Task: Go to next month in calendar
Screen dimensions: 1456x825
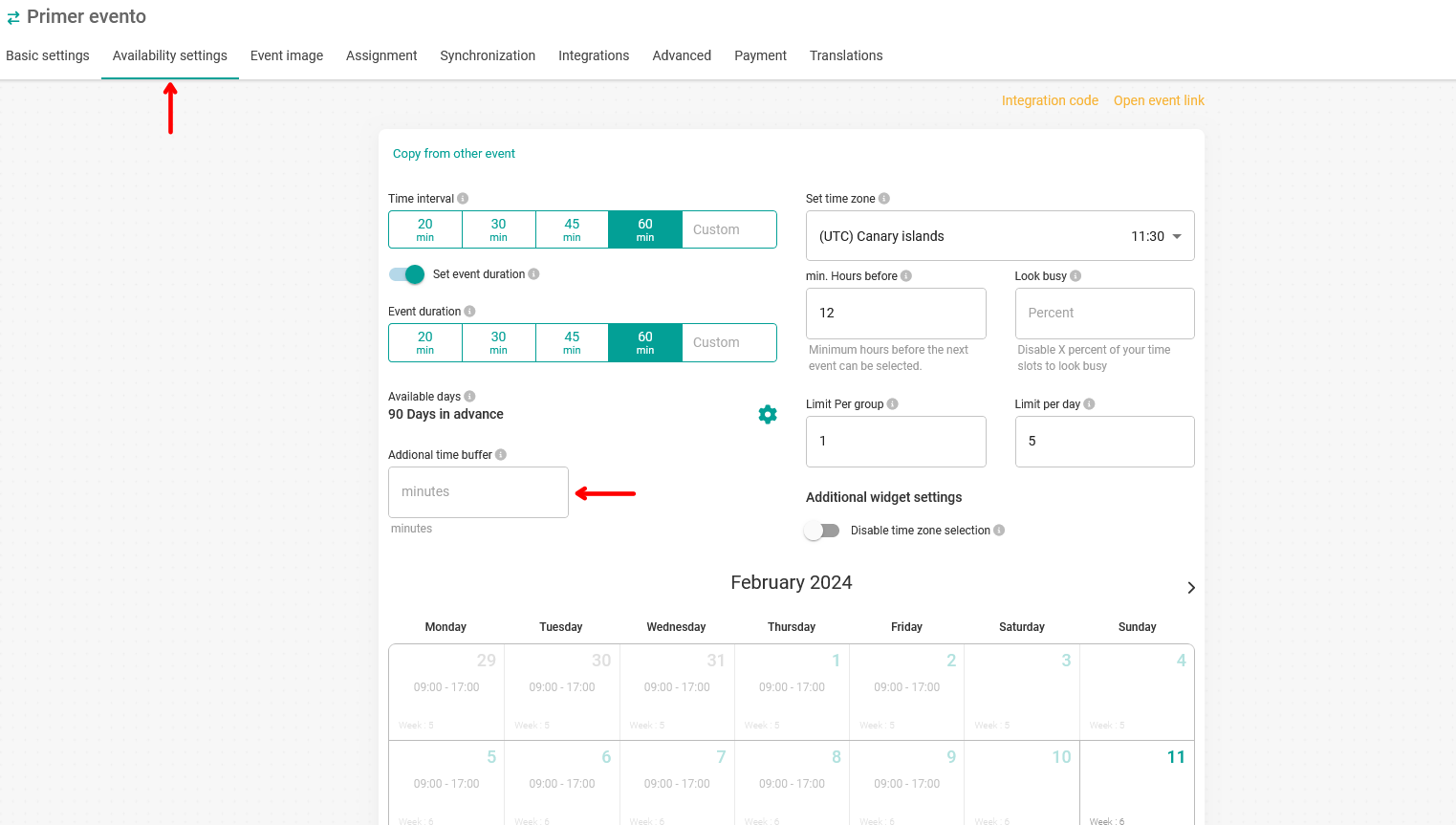Action: pos(1190,588)
